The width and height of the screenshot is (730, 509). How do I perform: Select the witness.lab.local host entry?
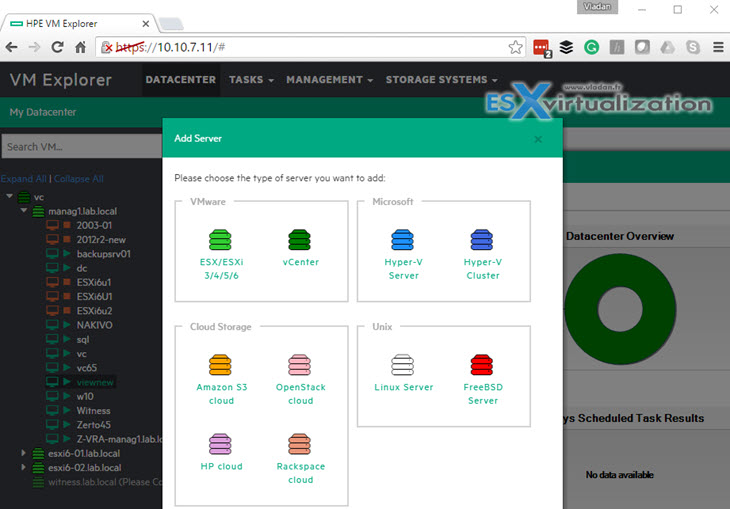105,482
